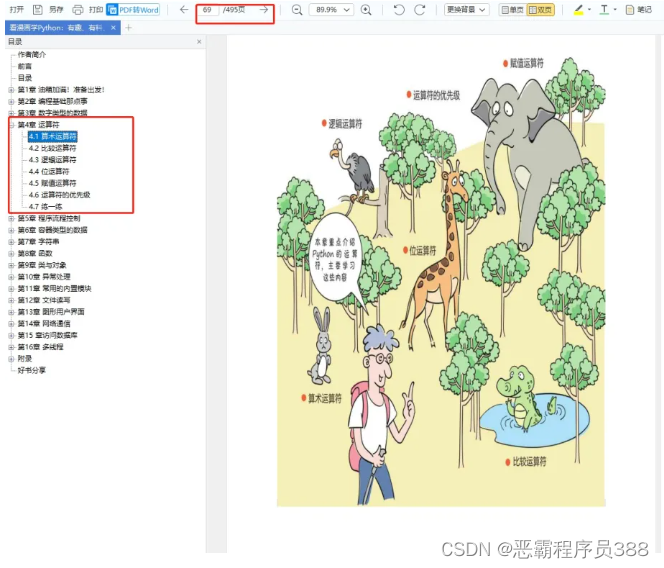Click the cartoon PDF page illustration
Viewport: 664px width, 568px height.
[441, 282]
